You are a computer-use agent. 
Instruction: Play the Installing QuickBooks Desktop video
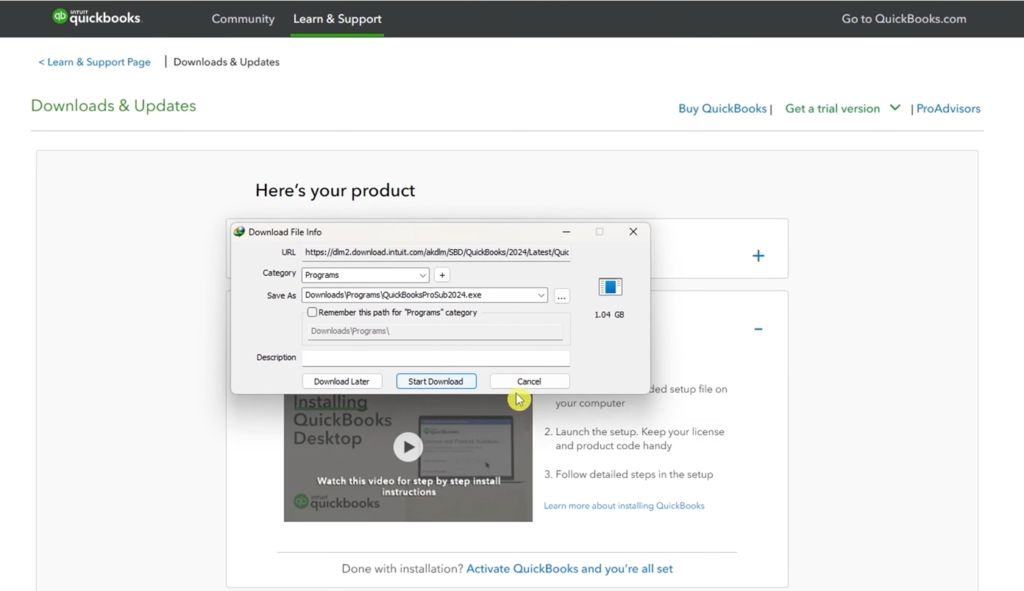tap(408, 447)
